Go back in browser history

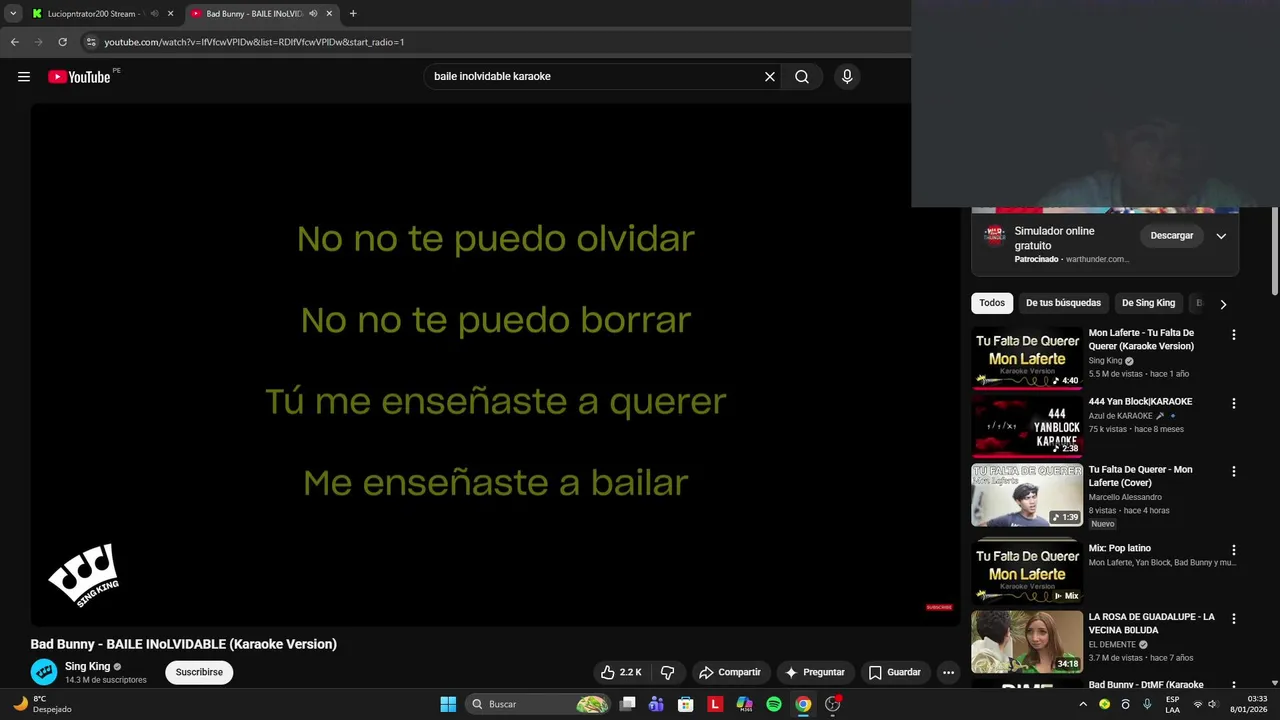click(14, 42)
